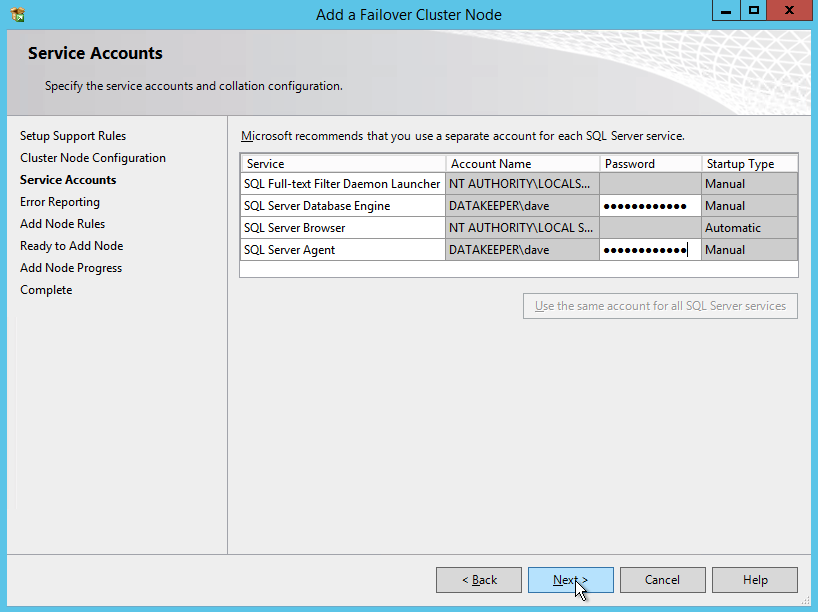Click the Password column header
Image resolution: width=818 pixels, height=612 pixels.
click(650, 164)
